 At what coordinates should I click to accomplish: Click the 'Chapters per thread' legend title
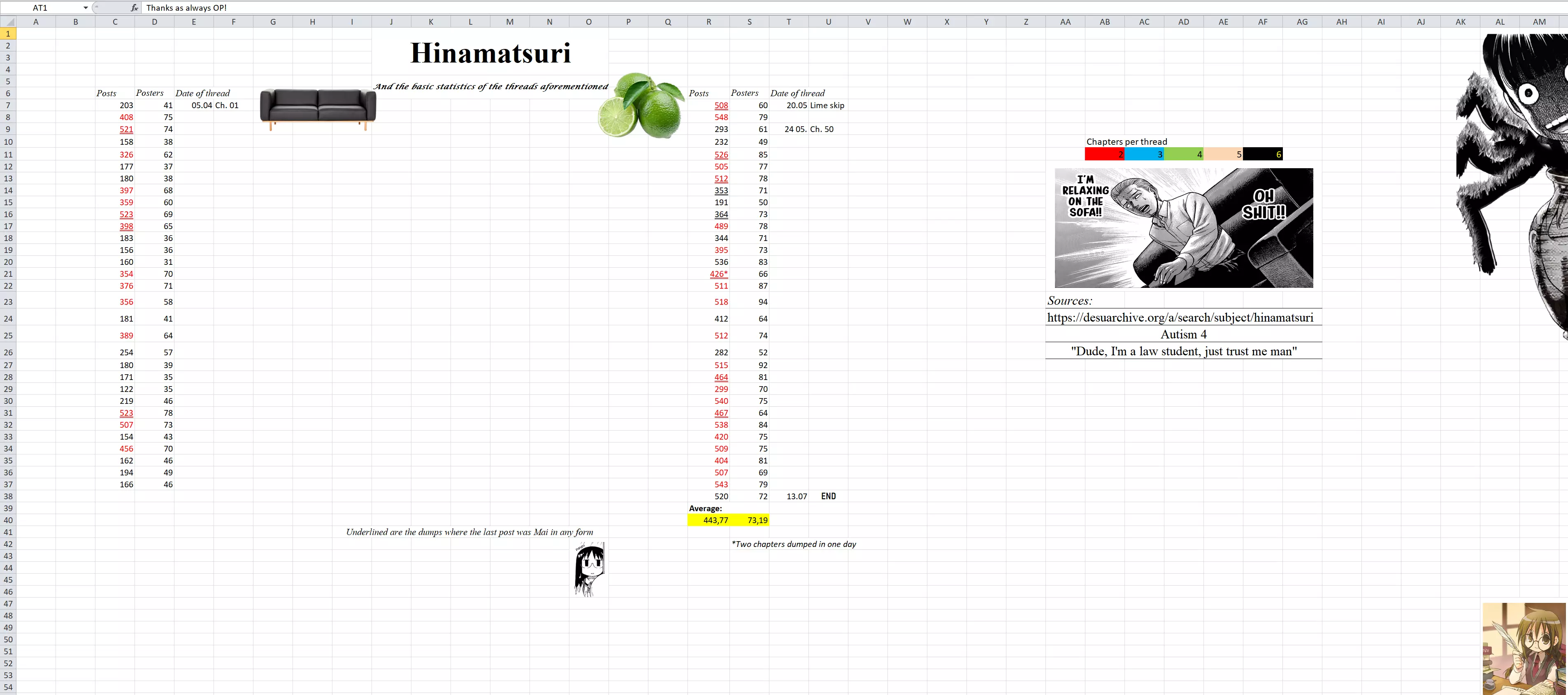click(1127, 142)
